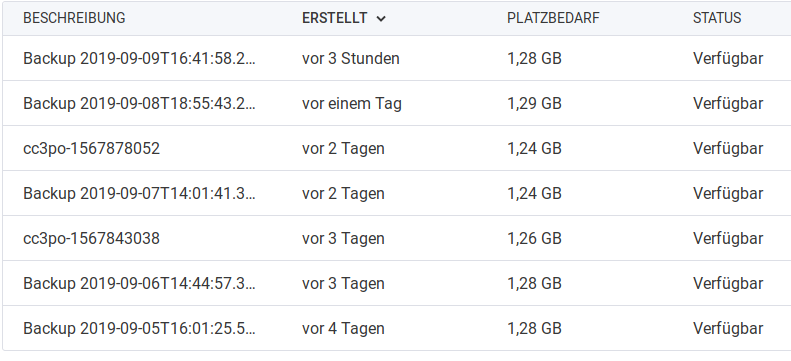791x361 pixels.
Task: Click Verfügbar status of cc3po-1567843038
Action: 727,238
